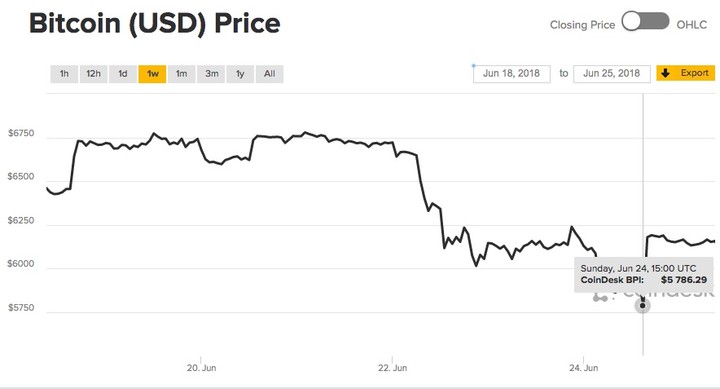Select the 12h time range
This screenshot has width=720, height=389.
point(93,74)
